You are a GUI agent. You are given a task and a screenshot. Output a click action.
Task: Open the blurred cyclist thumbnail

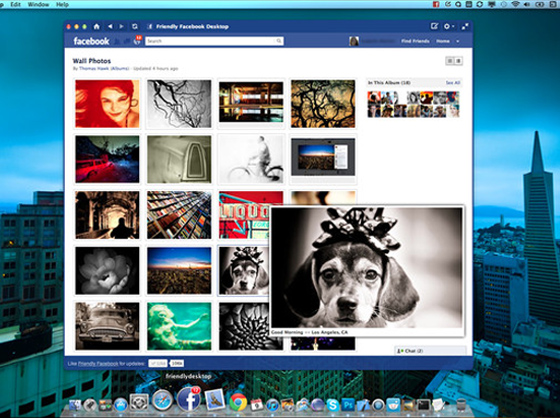(251, 159)
